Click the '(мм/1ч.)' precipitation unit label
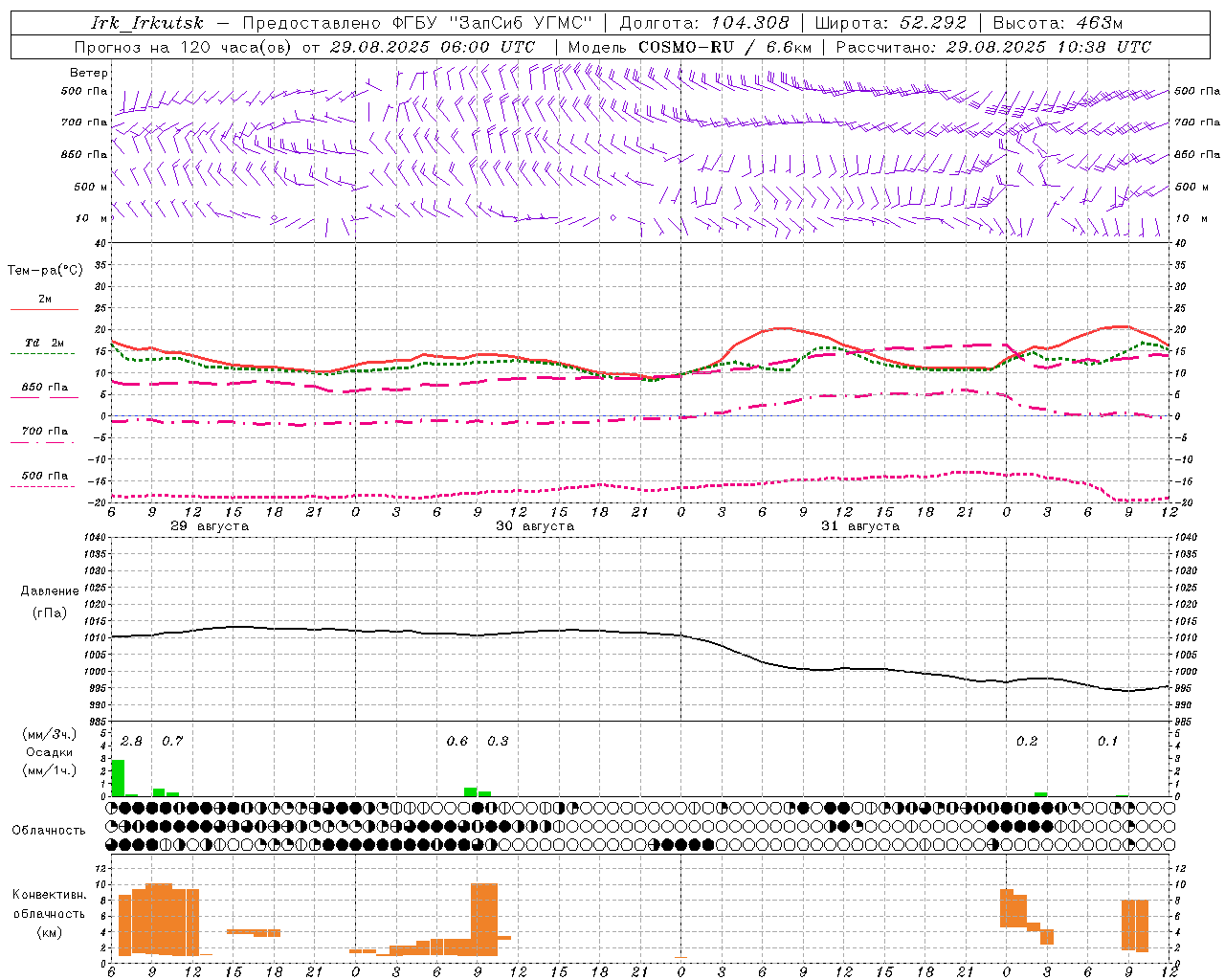This screenshot has height=980, width=1225. tap(50, 770)
